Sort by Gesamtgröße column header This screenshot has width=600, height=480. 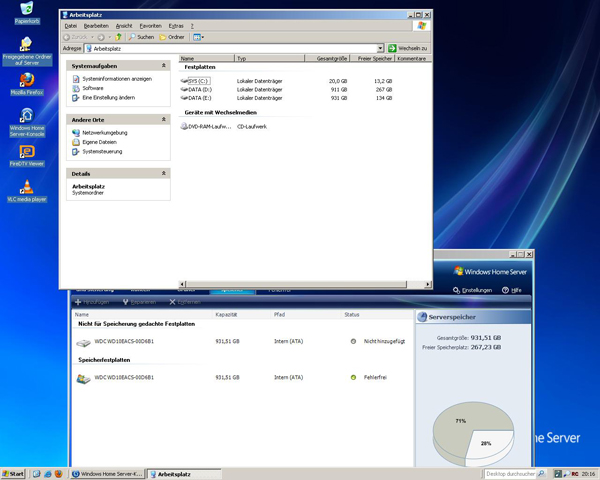[327, 58]
